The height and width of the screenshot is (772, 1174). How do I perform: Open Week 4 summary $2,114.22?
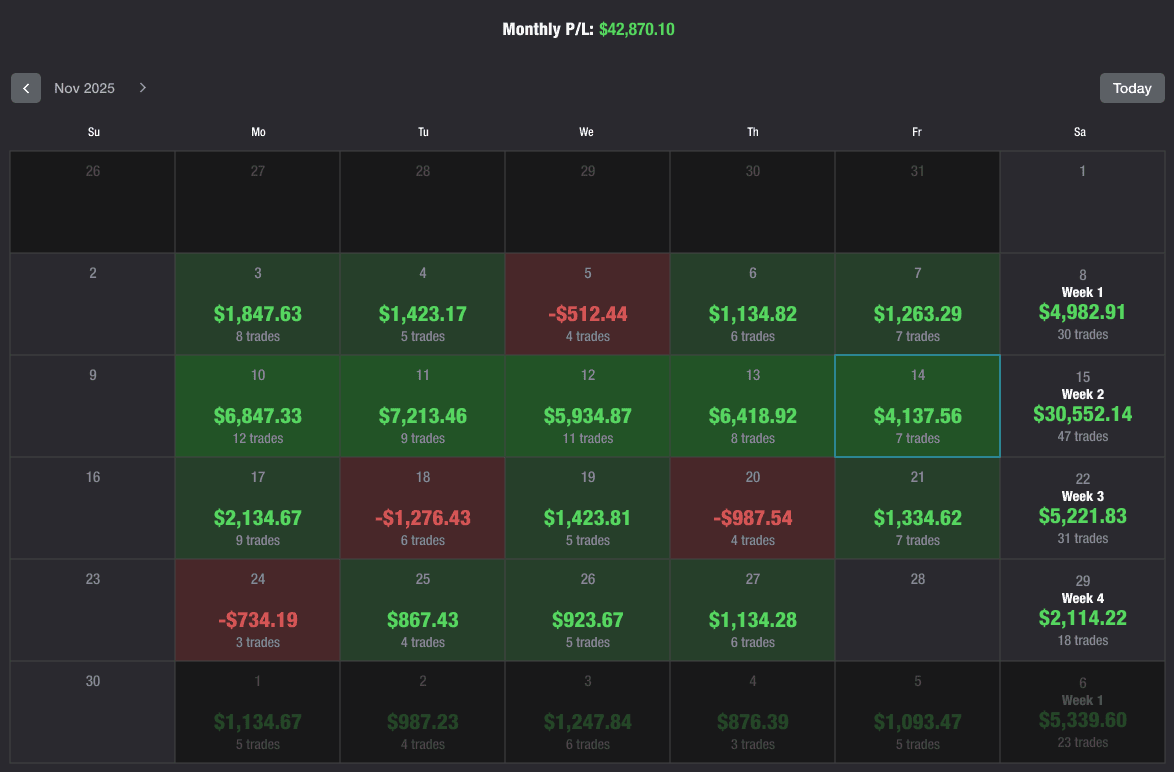(1083, 610)
